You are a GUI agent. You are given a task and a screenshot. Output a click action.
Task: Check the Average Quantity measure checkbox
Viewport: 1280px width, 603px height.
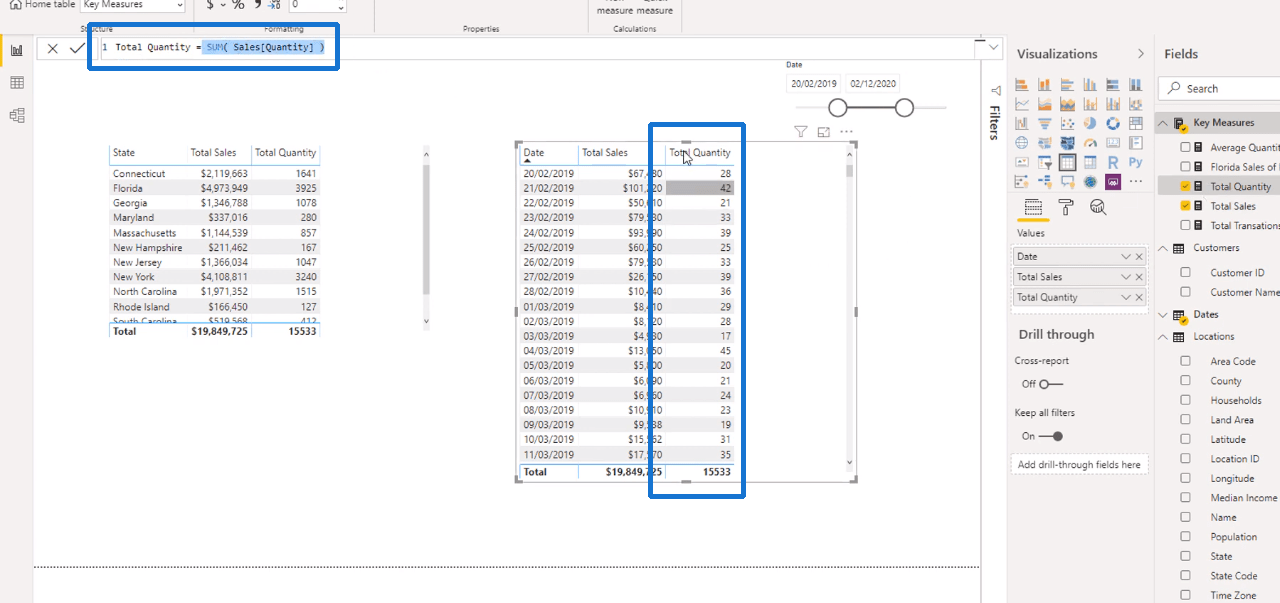point(1186,147)
